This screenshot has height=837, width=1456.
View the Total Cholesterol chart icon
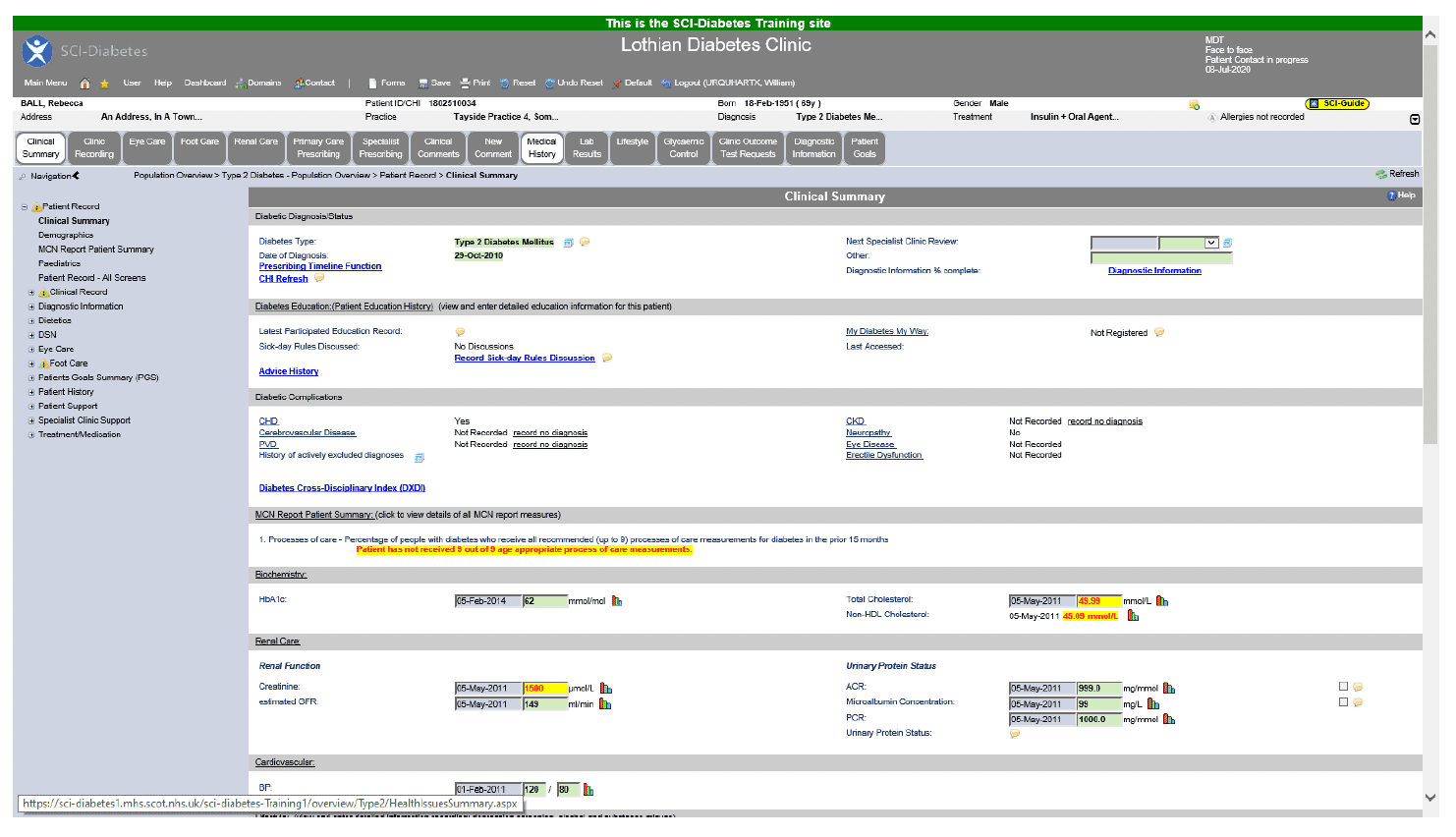point(1162,601)
